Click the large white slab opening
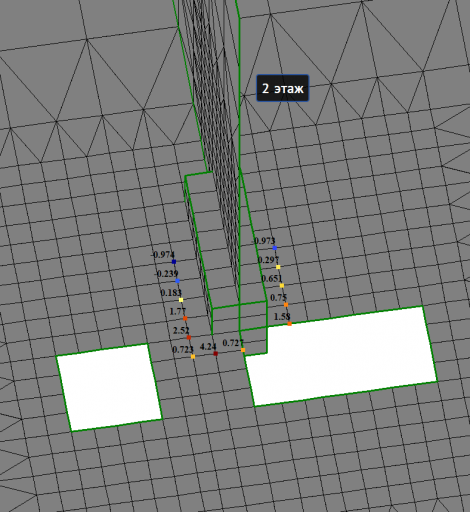Viewport: 470px width, 512px height. tap(341, 356)
